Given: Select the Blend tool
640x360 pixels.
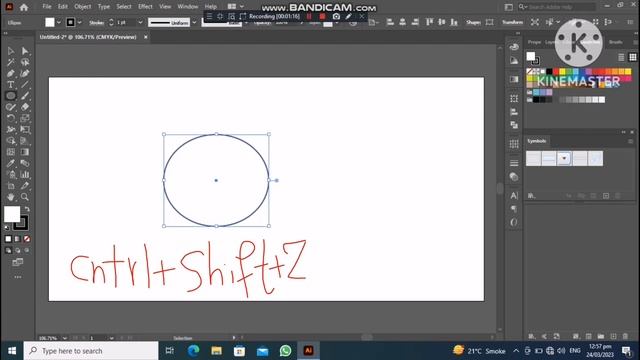Looking at the screenshot, I should [25, 163].
